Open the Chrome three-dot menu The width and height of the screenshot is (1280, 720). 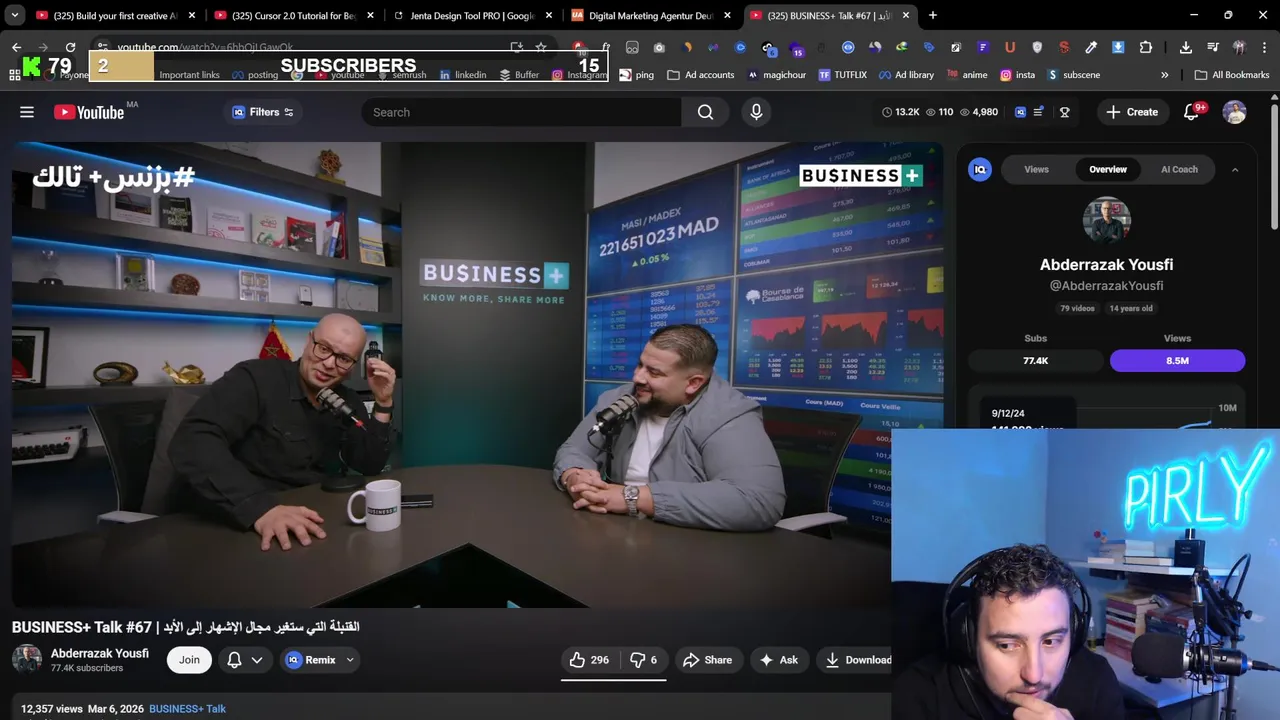pyautogui.click(x=1264, y=47)
